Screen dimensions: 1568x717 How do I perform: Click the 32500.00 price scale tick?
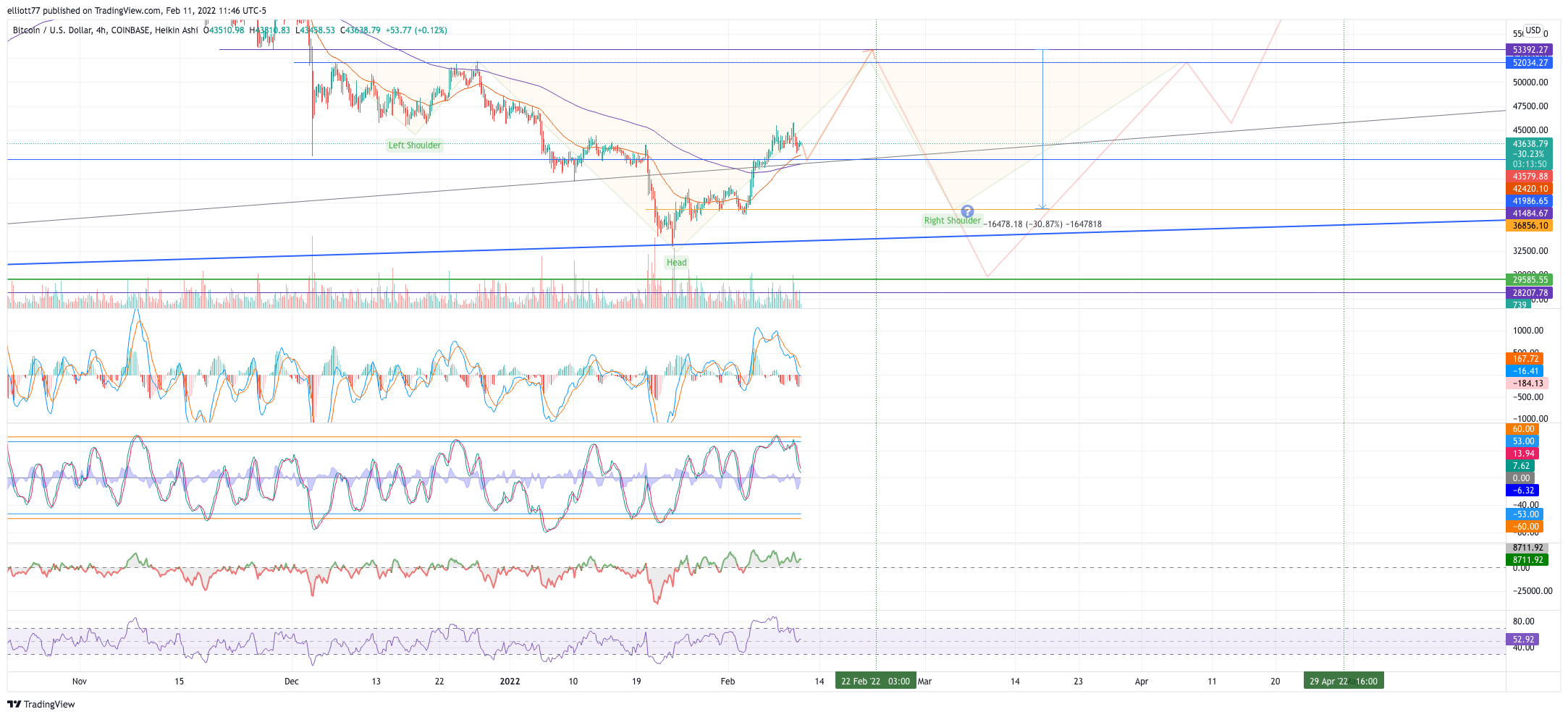click(1530, 251)
